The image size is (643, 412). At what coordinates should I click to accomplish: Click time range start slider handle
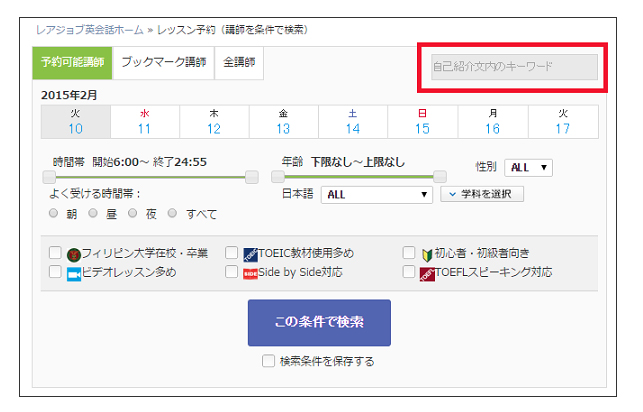49,177
